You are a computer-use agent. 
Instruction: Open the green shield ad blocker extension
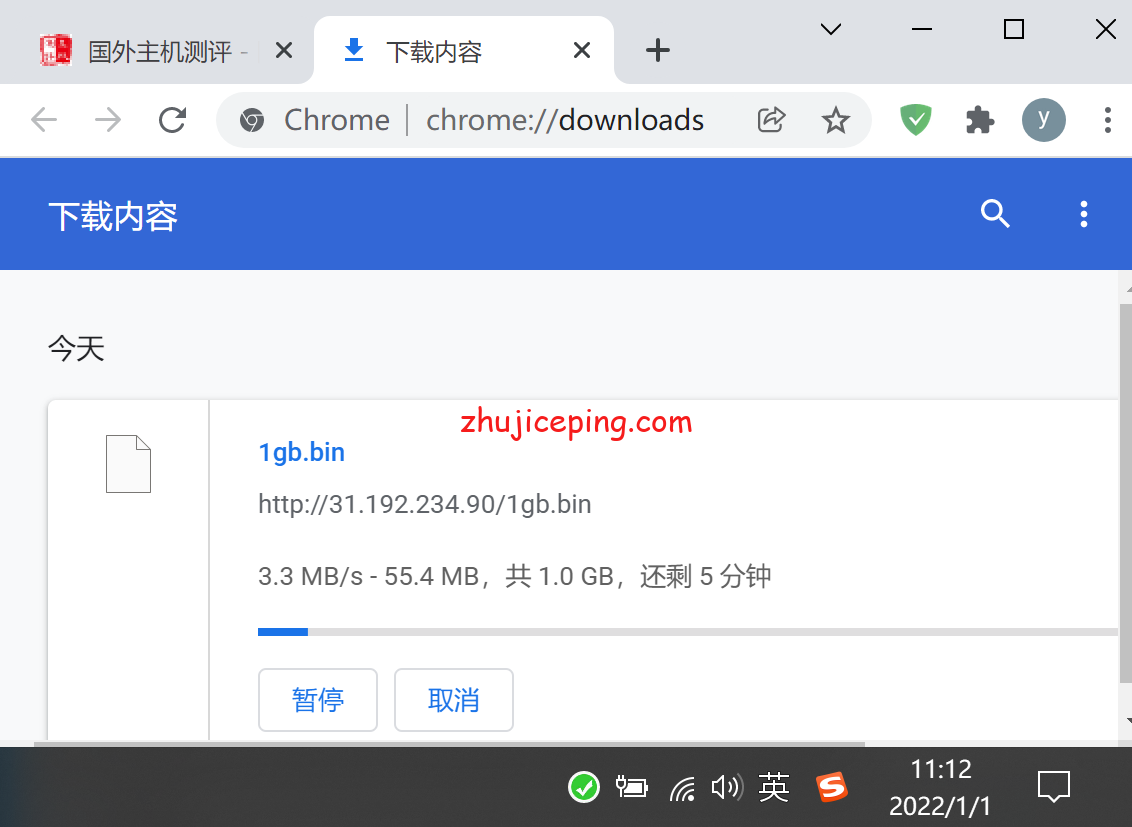[915, 120]
